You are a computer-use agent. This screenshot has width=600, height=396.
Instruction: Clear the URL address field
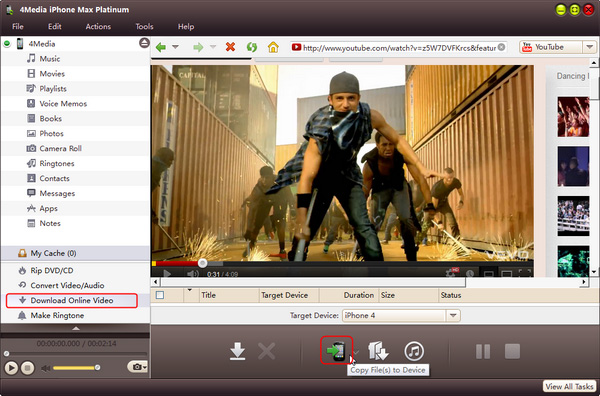pyautogui.click(x=501, y=47)
